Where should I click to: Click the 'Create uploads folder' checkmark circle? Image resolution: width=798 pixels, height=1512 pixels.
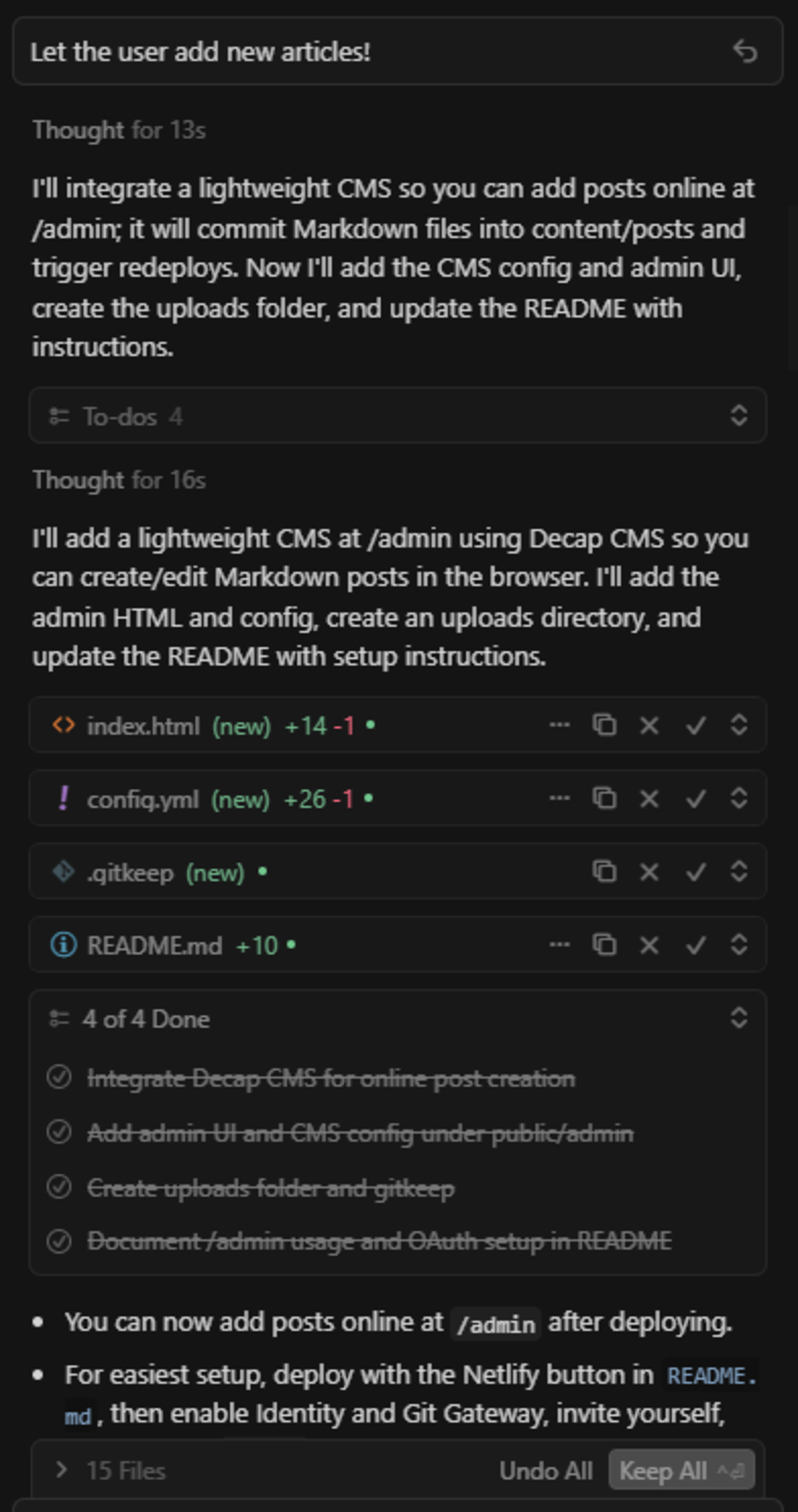[x=59, y=1188]
